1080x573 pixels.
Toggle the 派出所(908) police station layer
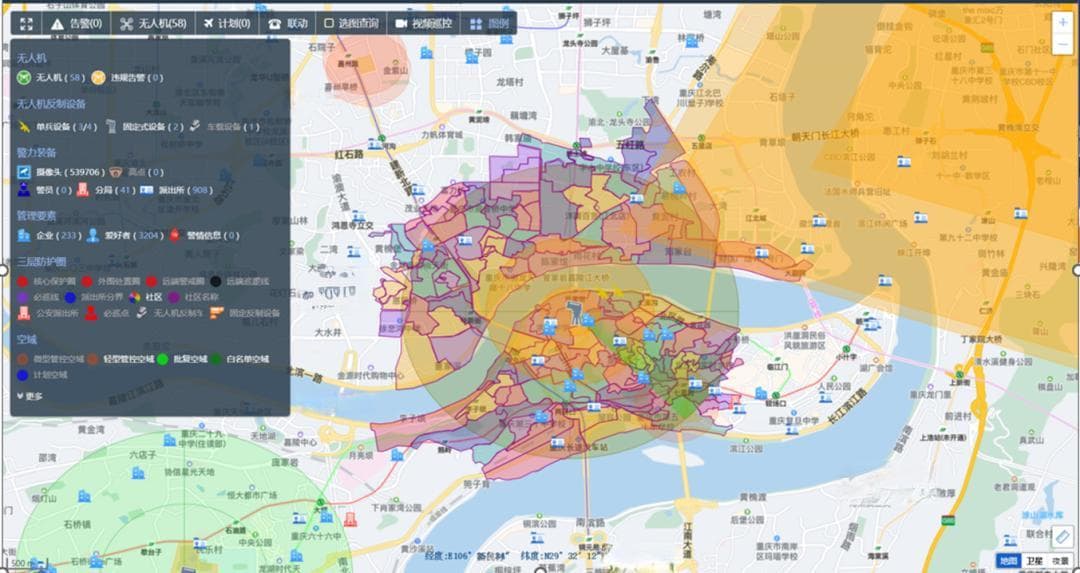176,189
